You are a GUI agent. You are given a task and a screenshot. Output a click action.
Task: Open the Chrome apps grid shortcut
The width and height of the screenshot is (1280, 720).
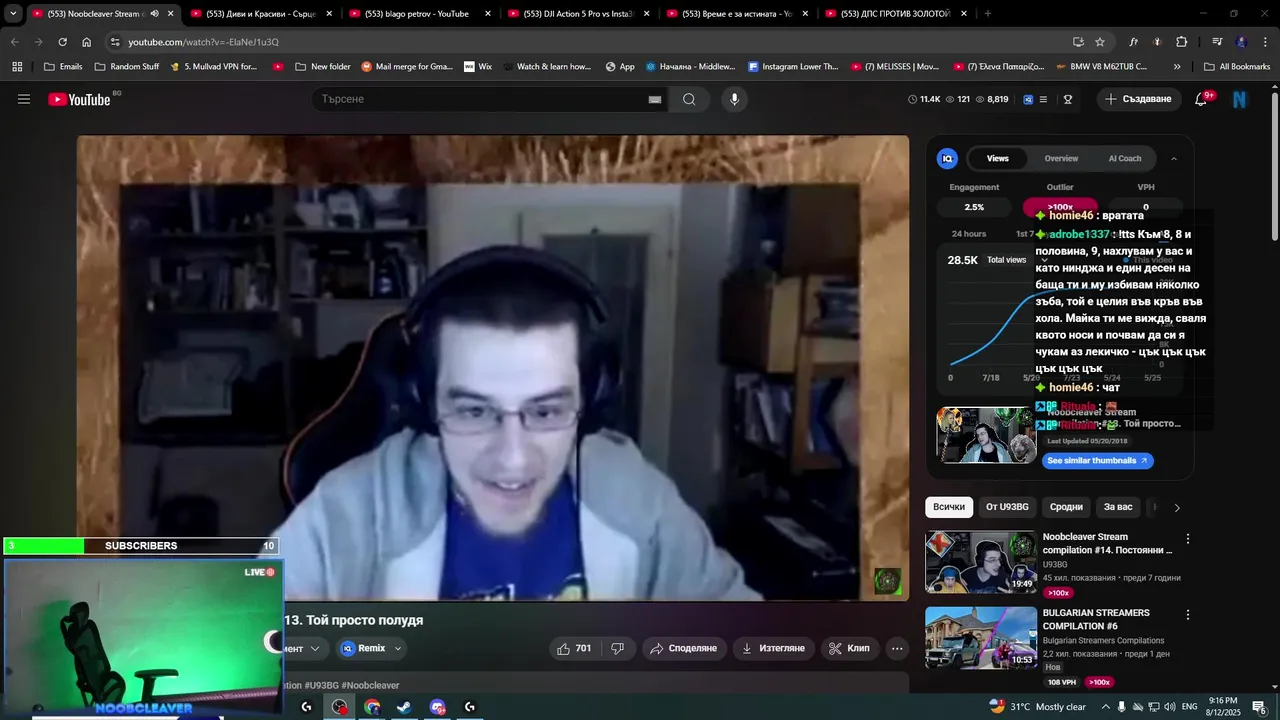tap(17, 67)
